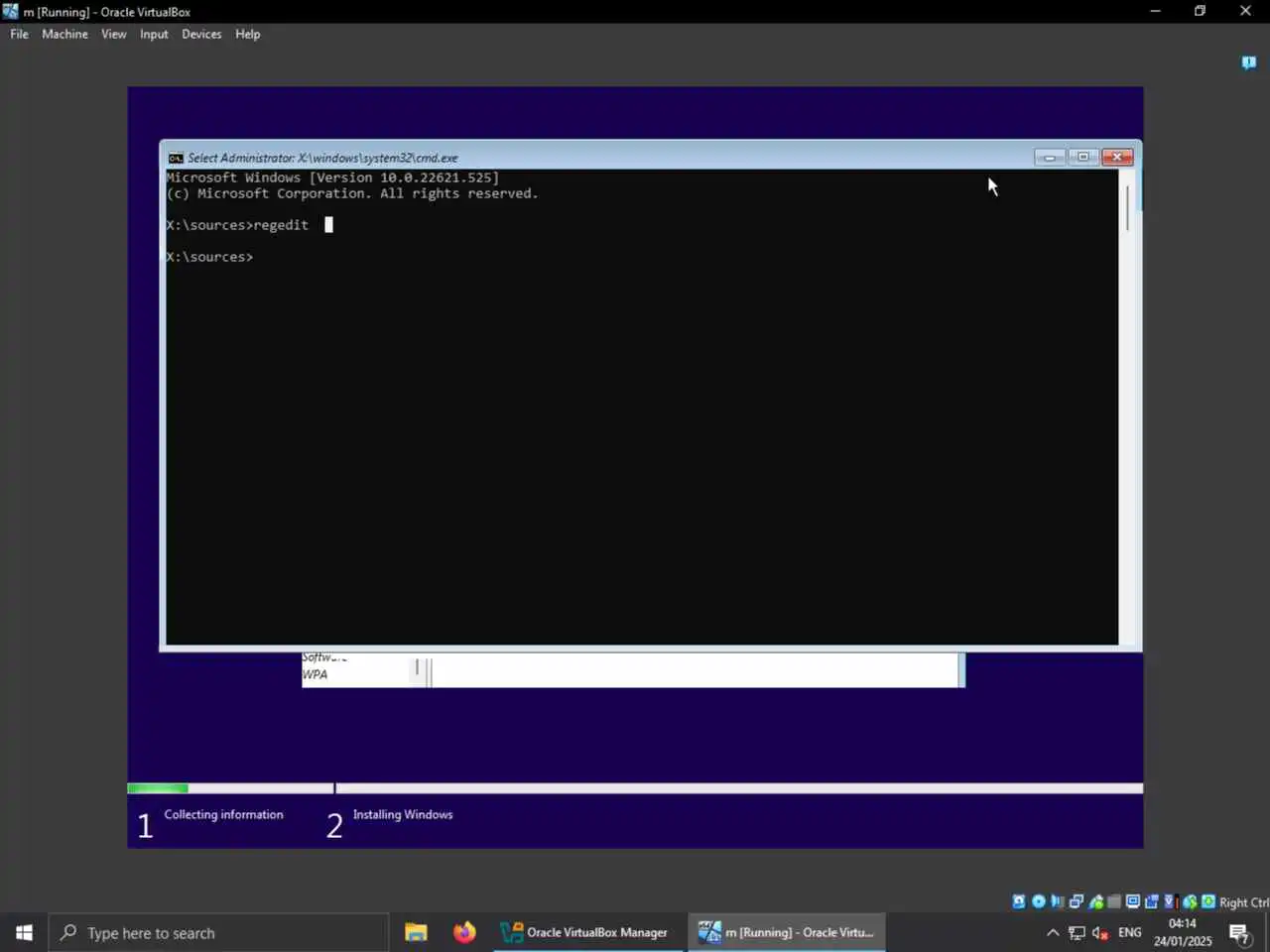The height and width of the screenshot is (952, 1270).
Task: Click the keyboard capture status icon
Action: point(1208,901)
